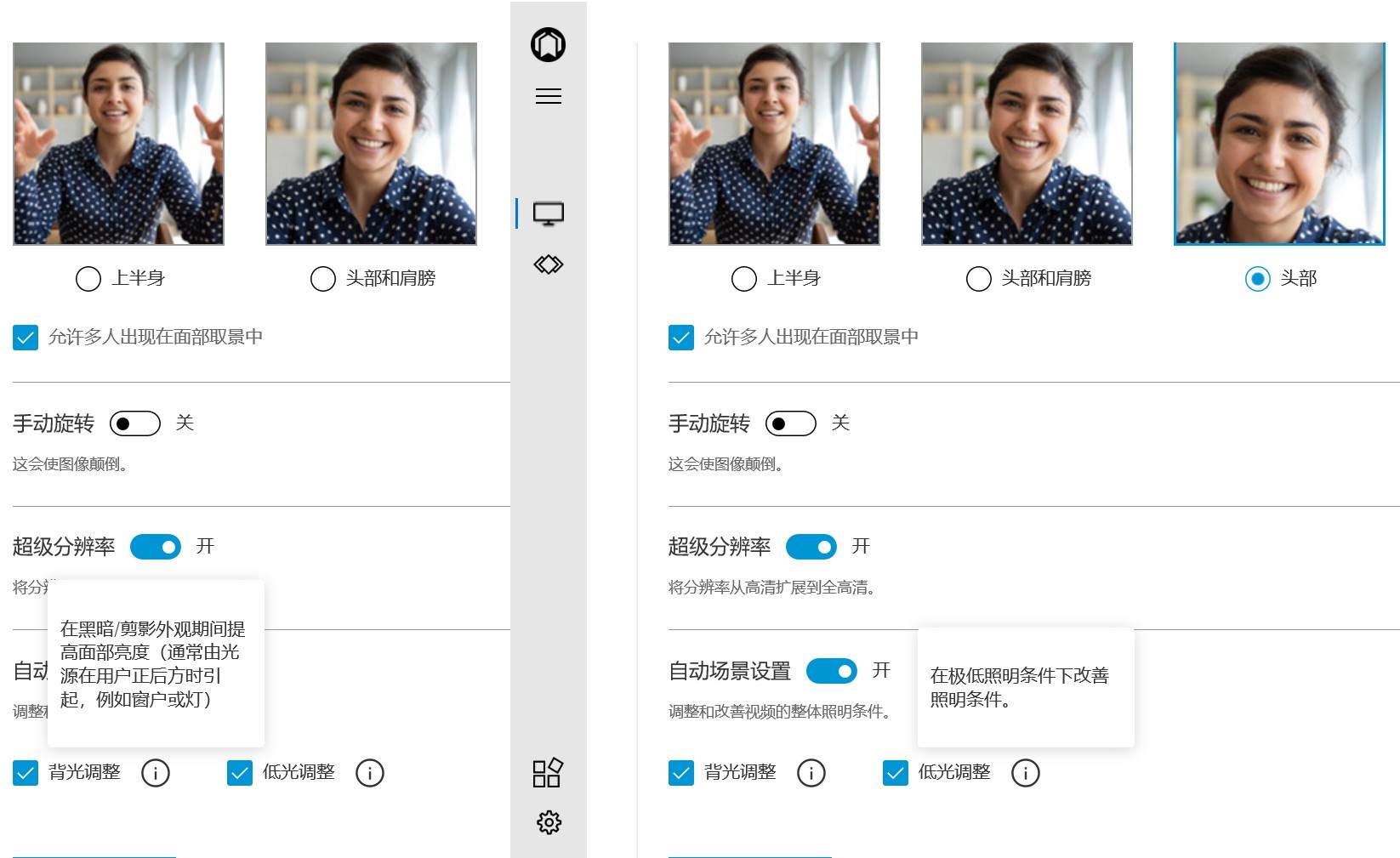
Task: Open the settings gear in the sidebar
Action: click(549, 822)
